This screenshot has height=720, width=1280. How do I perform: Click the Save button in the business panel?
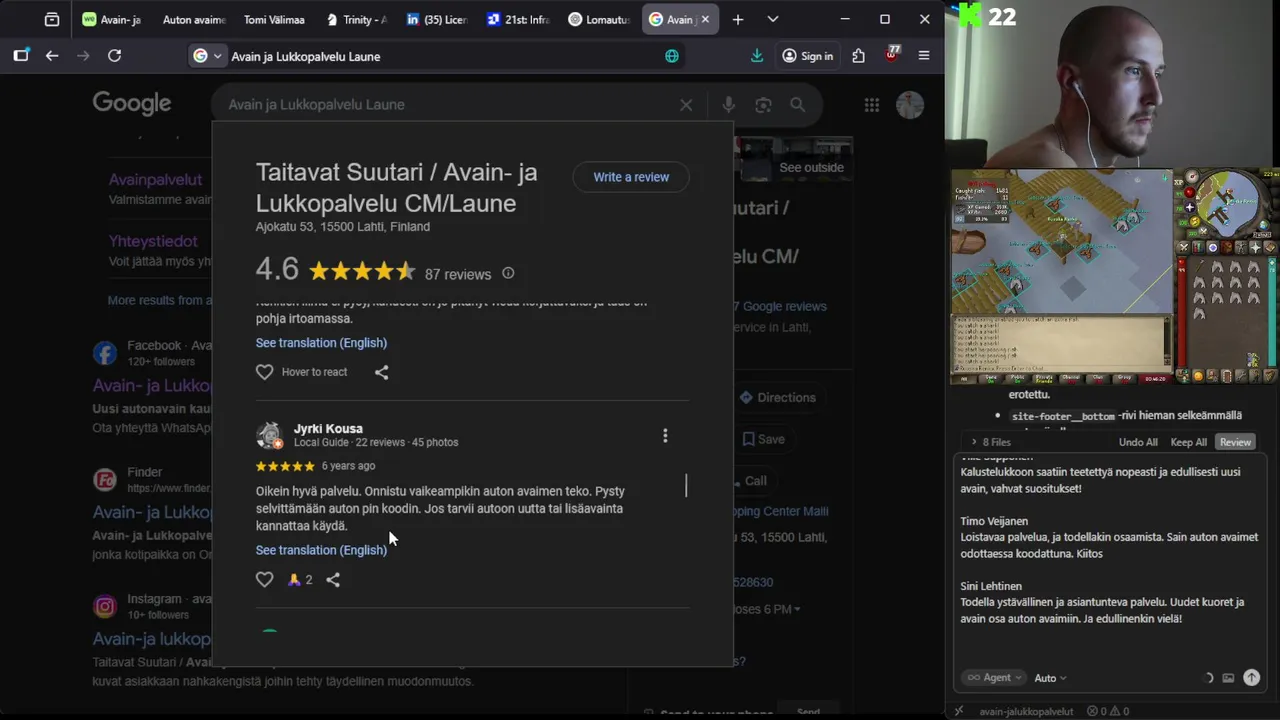pos(763,439)
